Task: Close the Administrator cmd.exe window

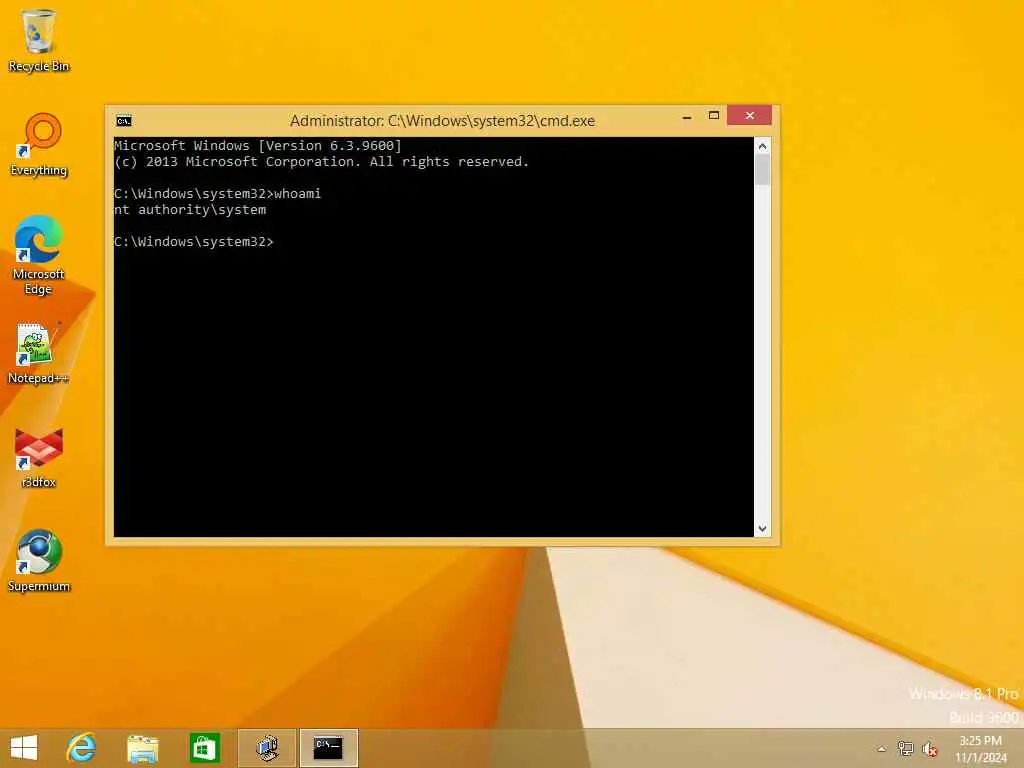Action: pos(750,115)
